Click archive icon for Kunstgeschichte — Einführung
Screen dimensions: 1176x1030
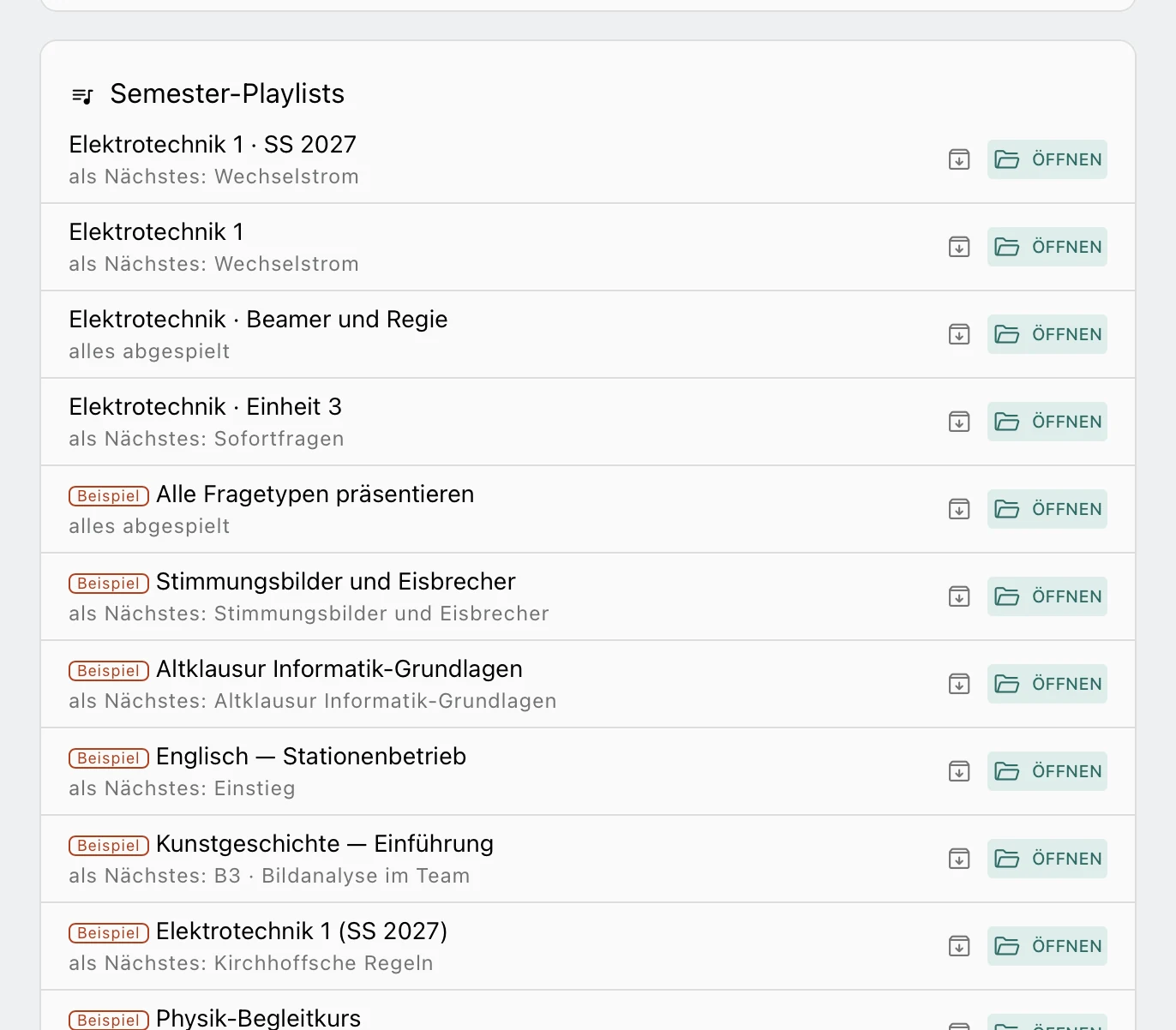click(x=959, y=859)
